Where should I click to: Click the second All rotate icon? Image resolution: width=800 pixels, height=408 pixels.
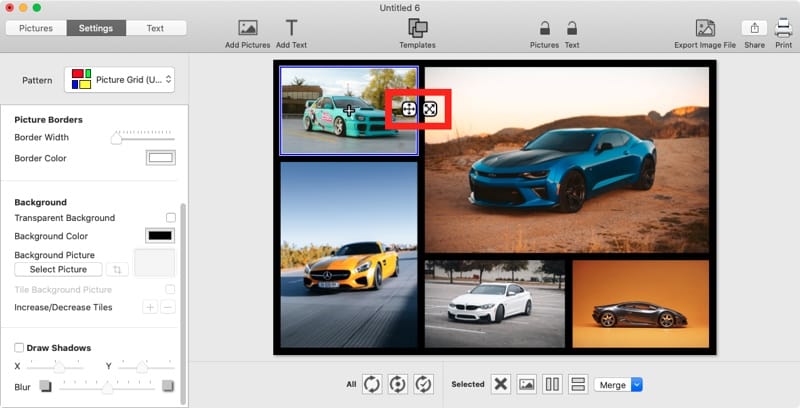pos(397,384)
